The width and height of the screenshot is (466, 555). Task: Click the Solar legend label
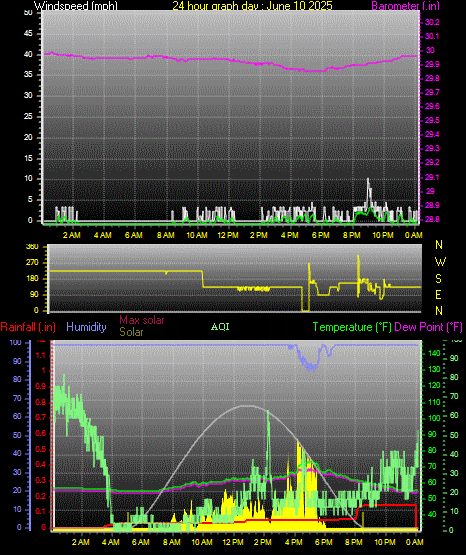[131, 332]
